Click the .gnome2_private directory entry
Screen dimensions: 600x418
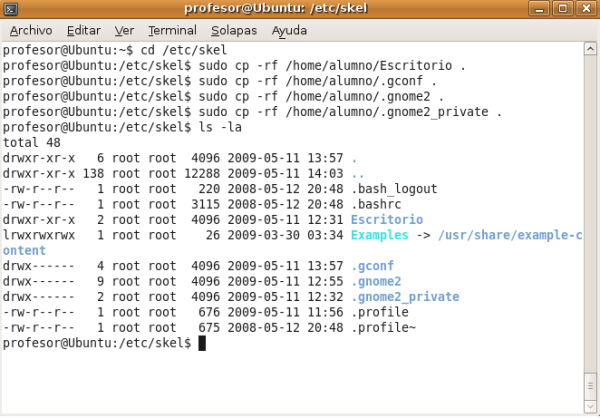(x=405, y=297)
